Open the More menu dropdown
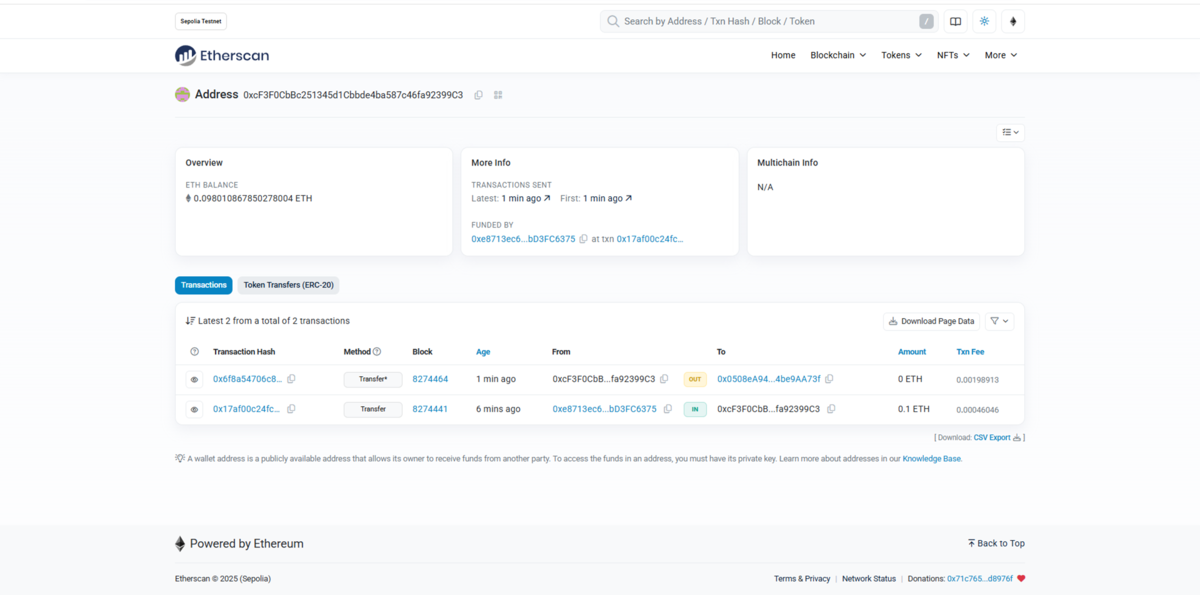The height and width of the screenshot is (595, 1200). pyautogui.click(x=1001, y=55)
